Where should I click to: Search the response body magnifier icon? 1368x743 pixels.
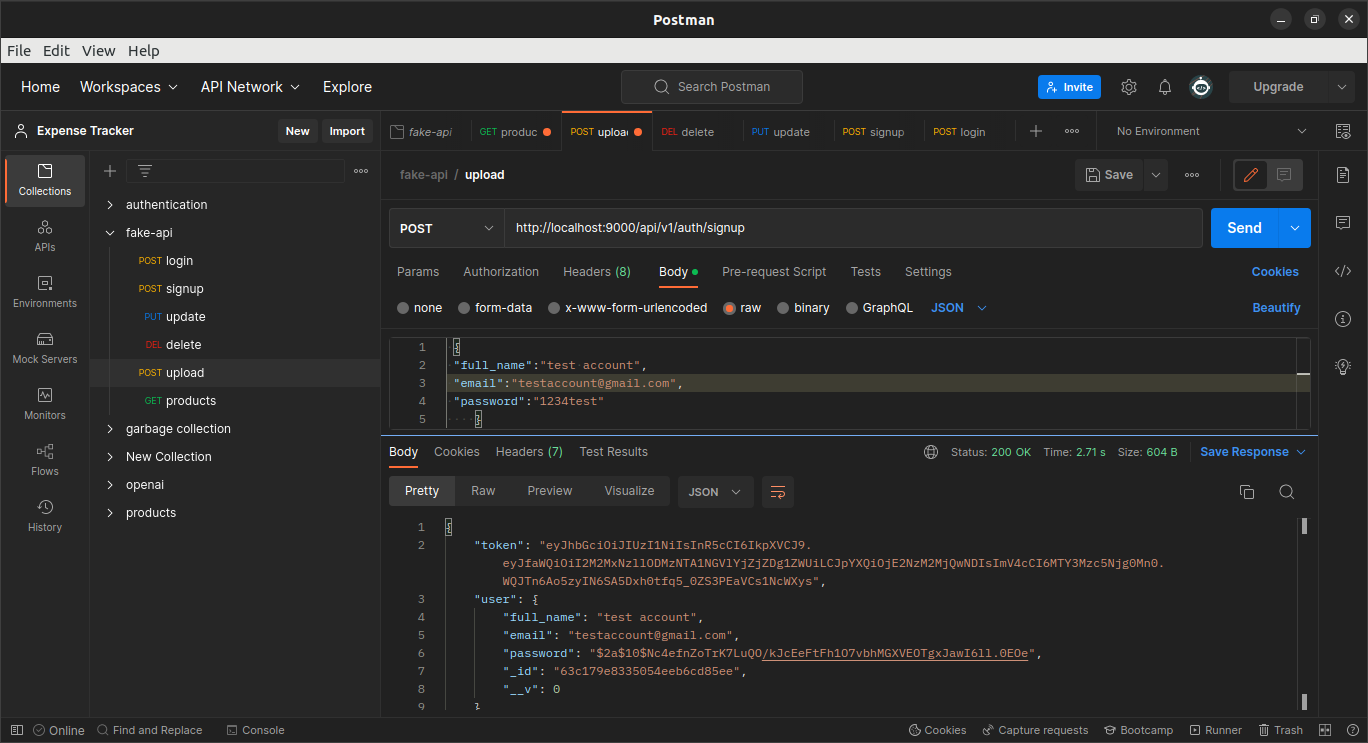coord(1287,492)
